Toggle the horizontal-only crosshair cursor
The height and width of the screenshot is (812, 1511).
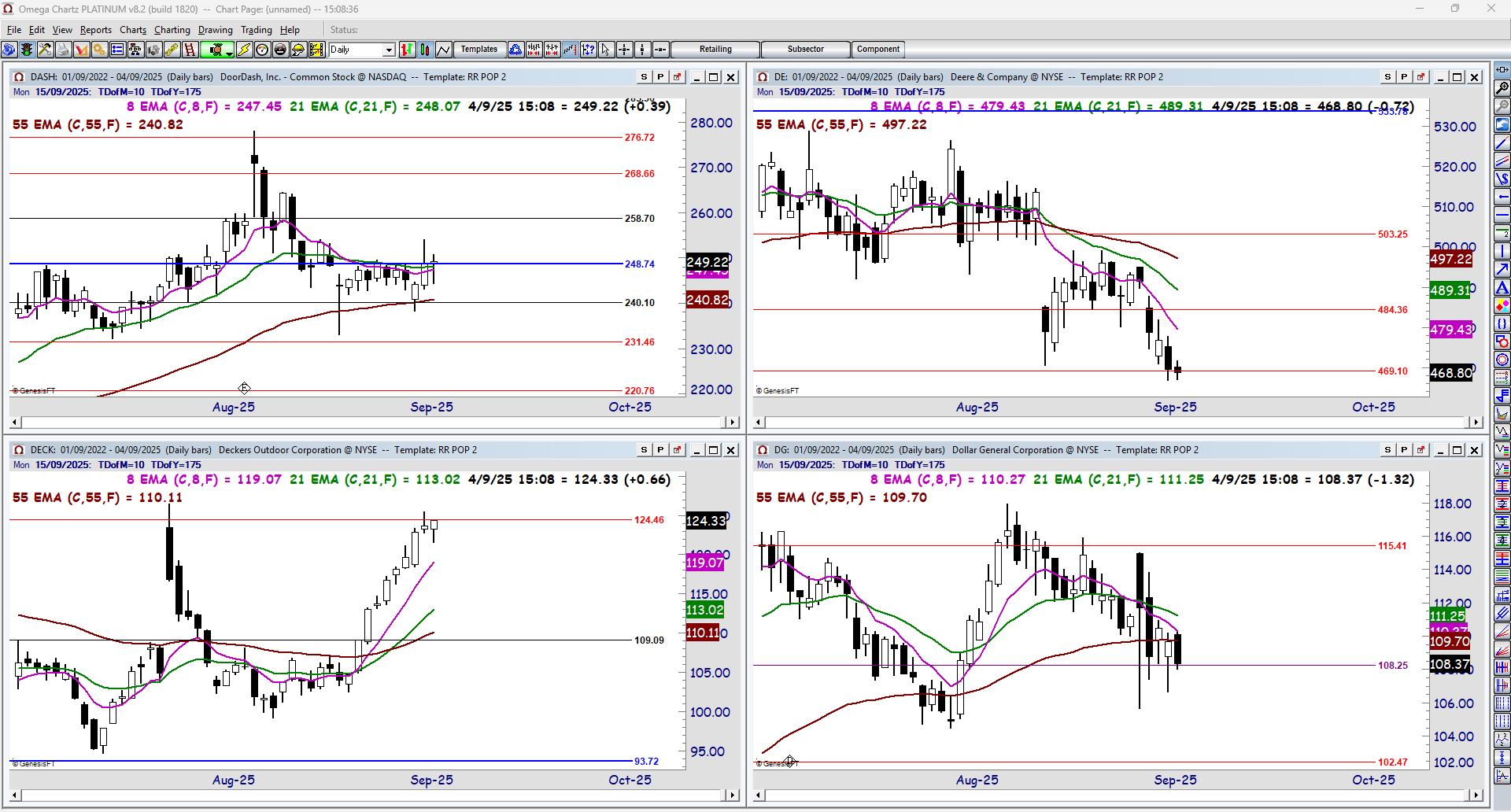pos(660,50)
